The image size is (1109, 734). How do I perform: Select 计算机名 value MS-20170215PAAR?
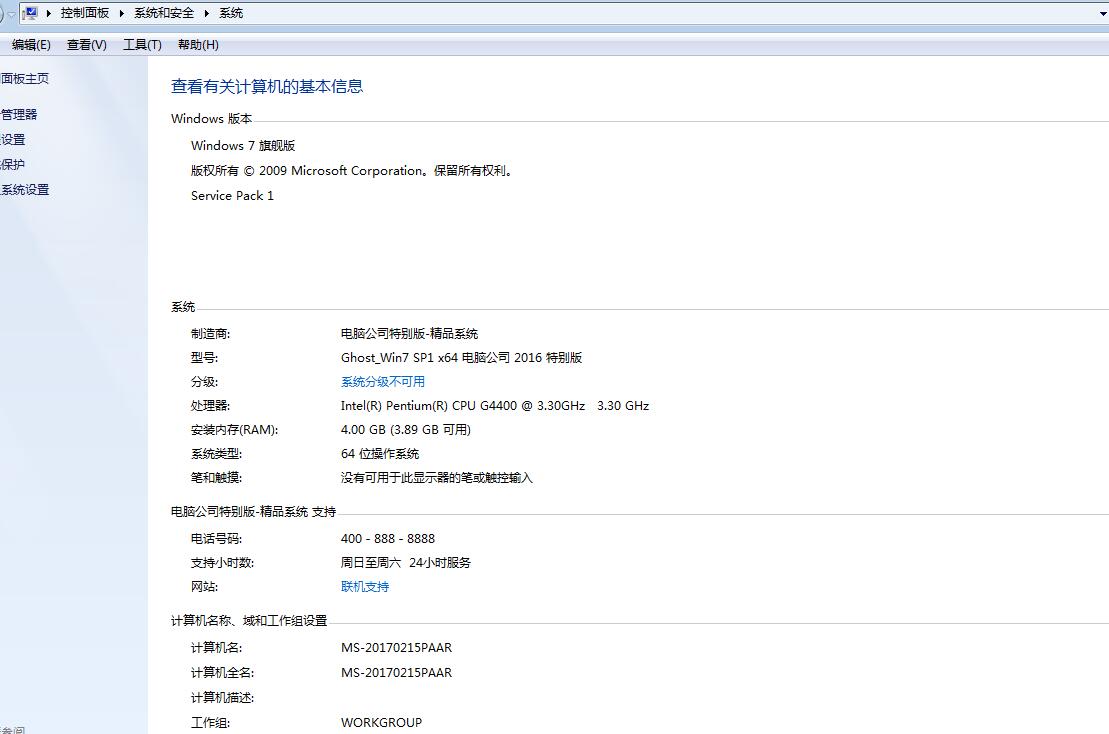coord(396,648)
